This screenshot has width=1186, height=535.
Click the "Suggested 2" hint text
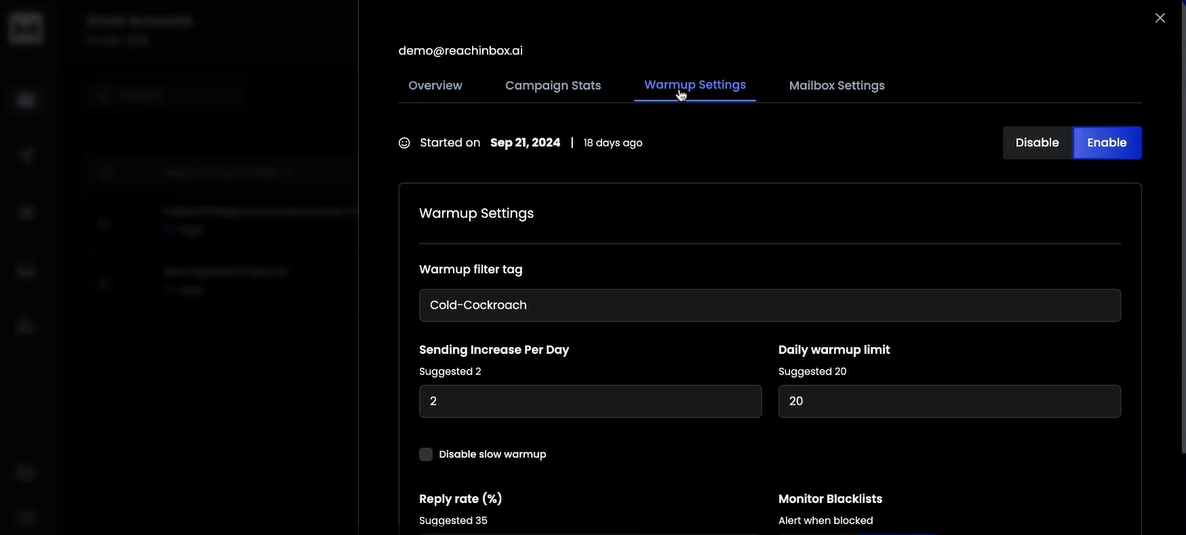[x=449, y=372]
